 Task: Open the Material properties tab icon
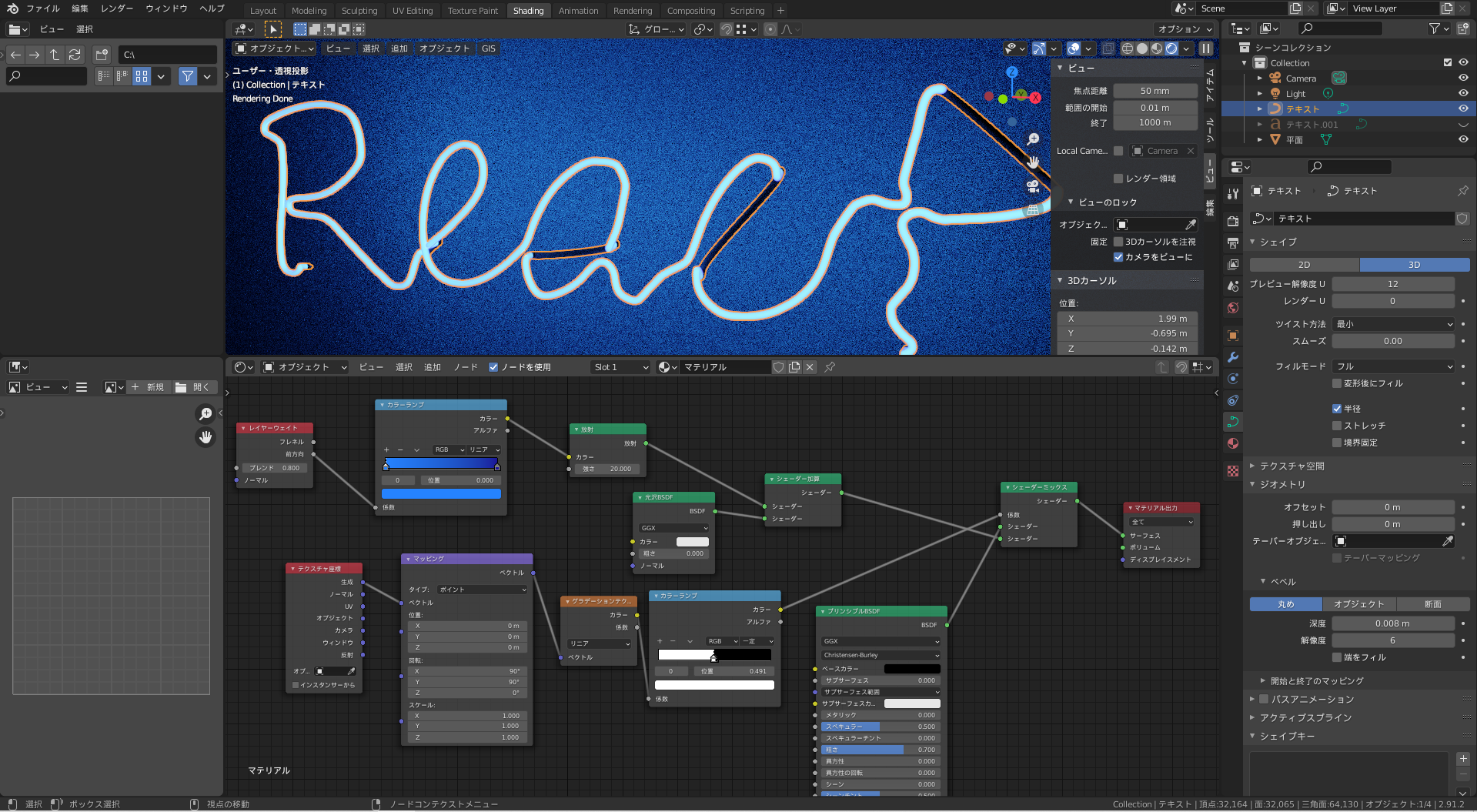coord(1233,443)
